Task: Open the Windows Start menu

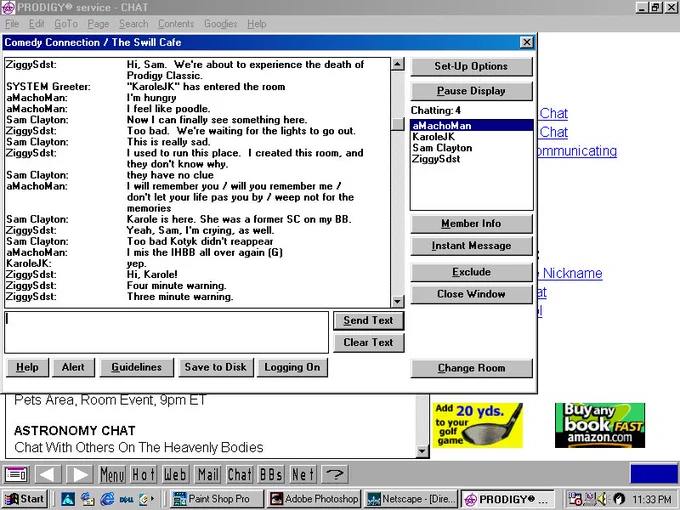Action: (x=24, y=499)
